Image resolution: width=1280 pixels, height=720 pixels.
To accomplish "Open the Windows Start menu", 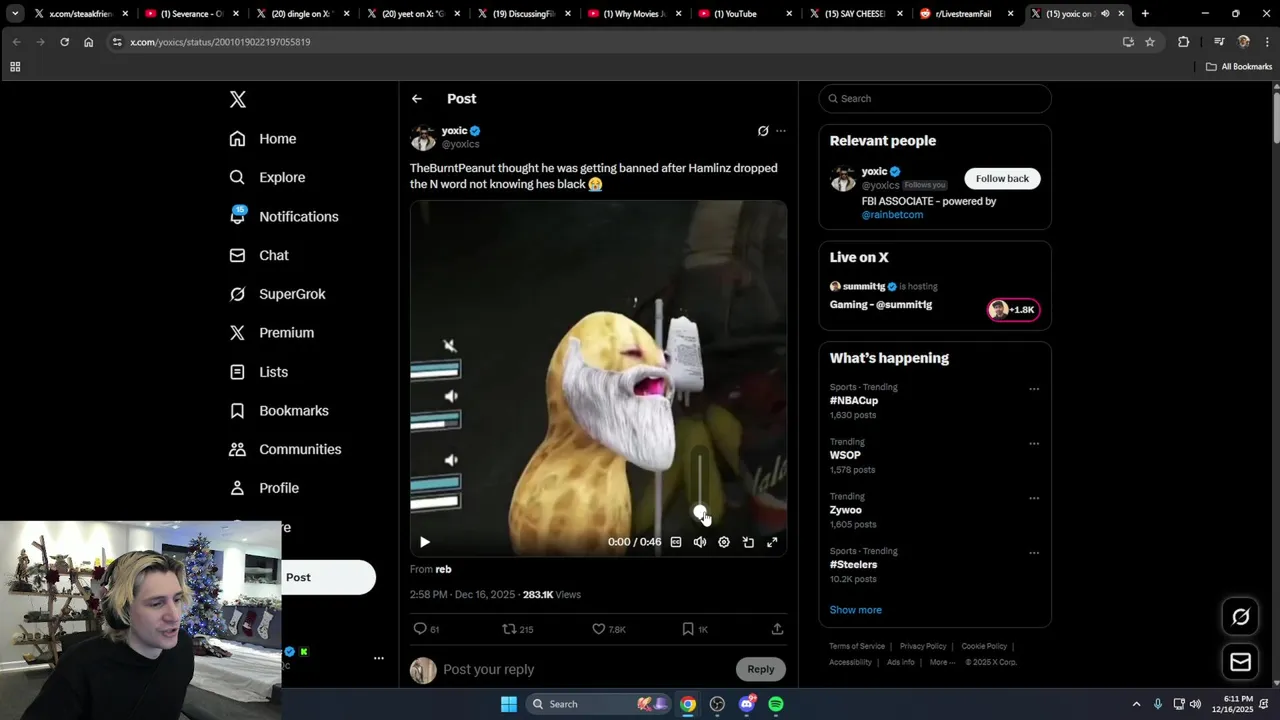I will tap(509, 704).
